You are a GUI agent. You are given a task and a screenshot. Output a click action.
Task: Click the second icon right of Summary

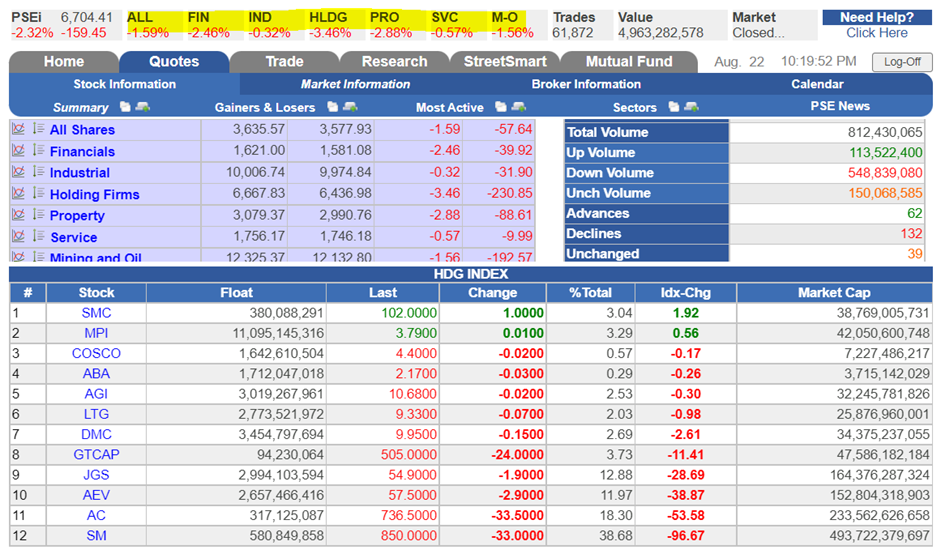tap(142, 107)
